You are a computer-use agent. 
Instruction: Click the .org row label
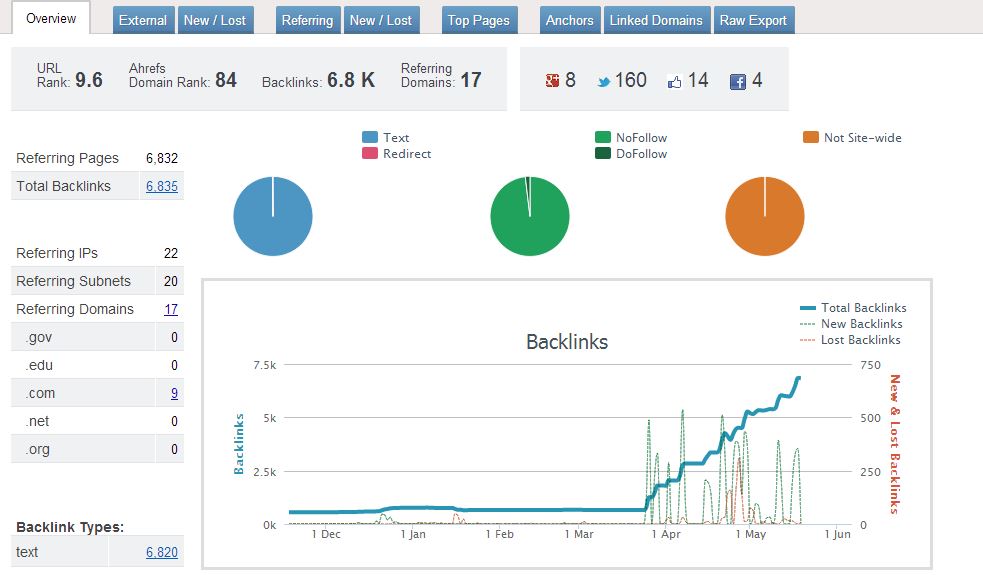[38, 450]
